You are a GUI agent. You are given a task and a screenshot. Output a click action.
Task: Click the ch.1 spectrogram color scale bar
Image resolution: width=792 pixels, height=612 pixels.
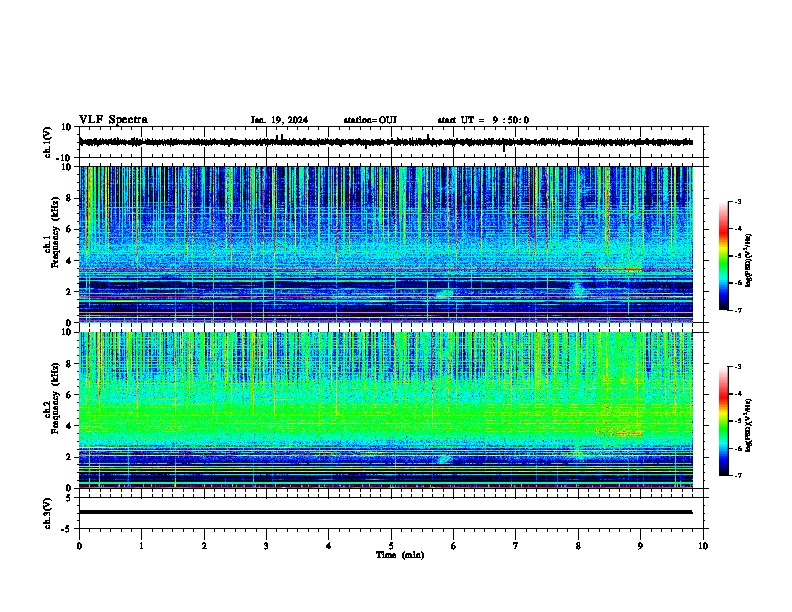click(x=724, y=256)
